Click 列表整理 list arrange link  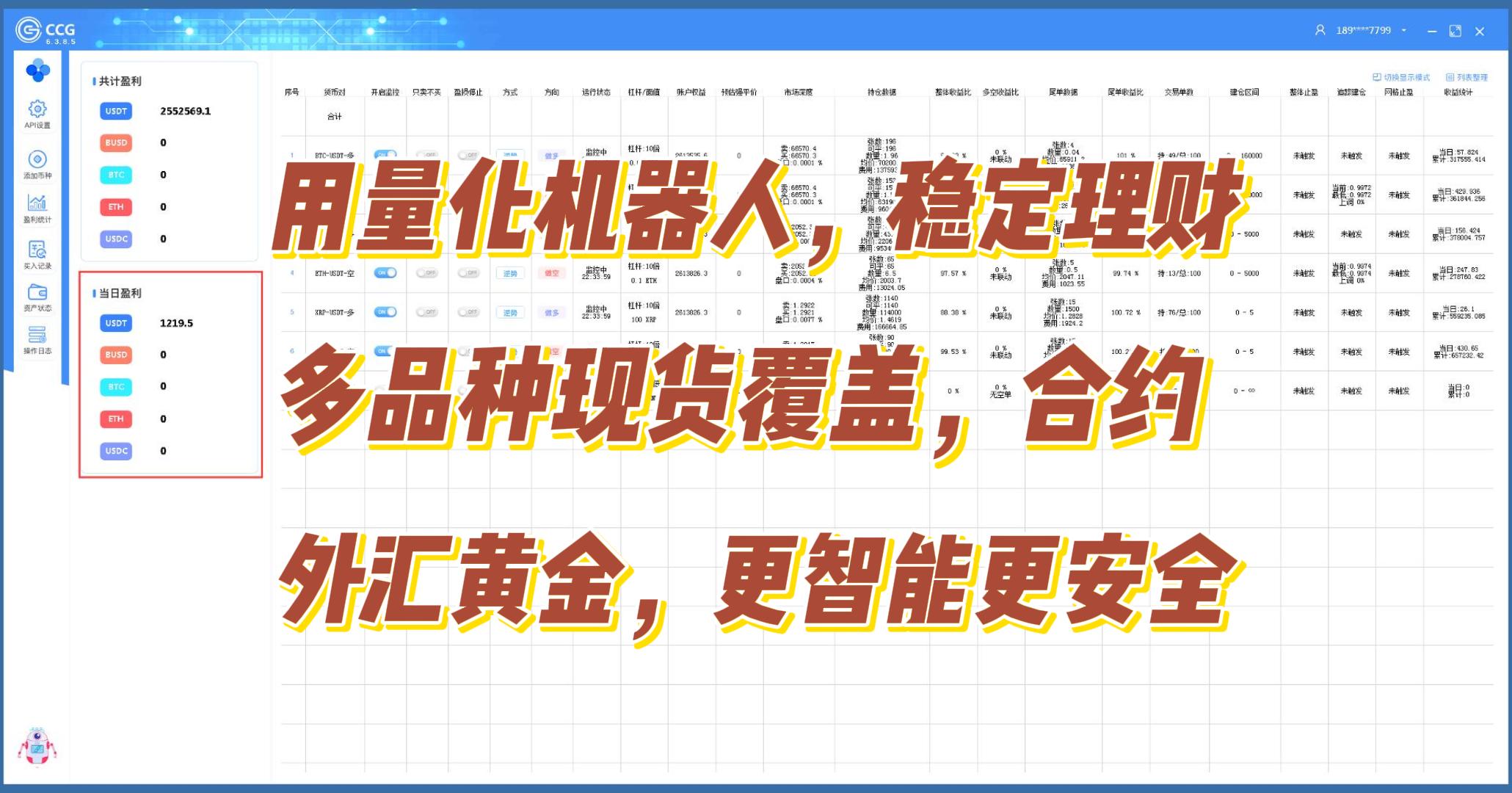click(1466, 77)
